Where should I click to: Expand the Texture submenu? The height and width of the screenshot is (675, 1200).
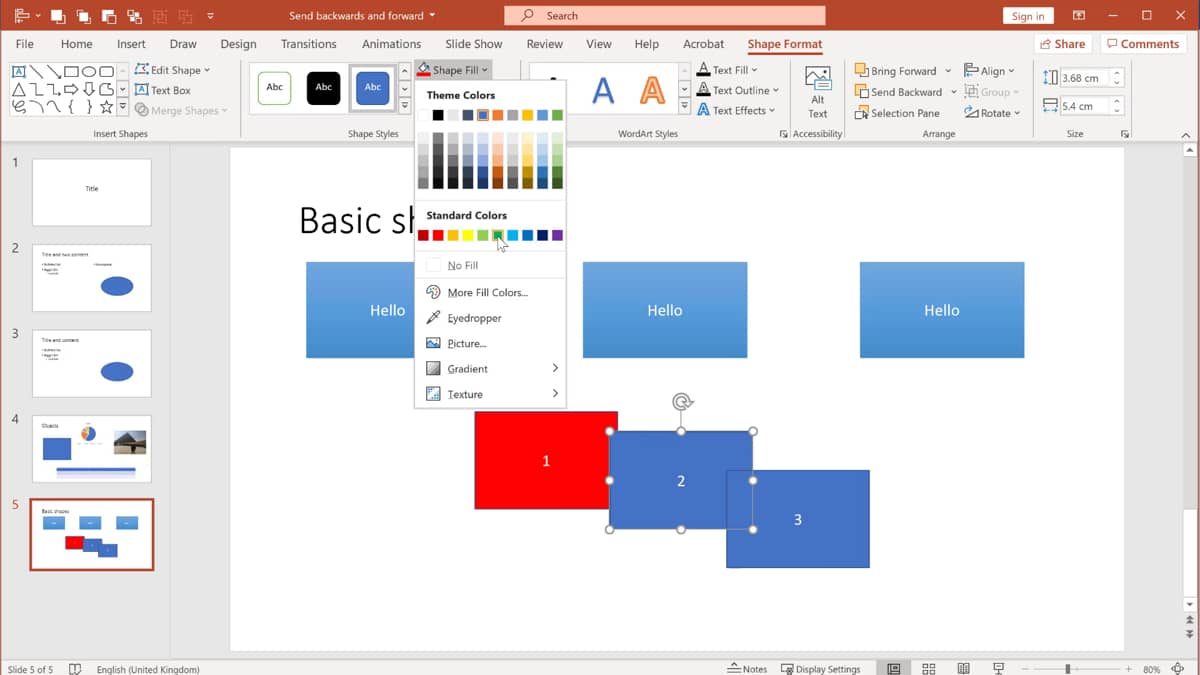click(x=490, y=394)
